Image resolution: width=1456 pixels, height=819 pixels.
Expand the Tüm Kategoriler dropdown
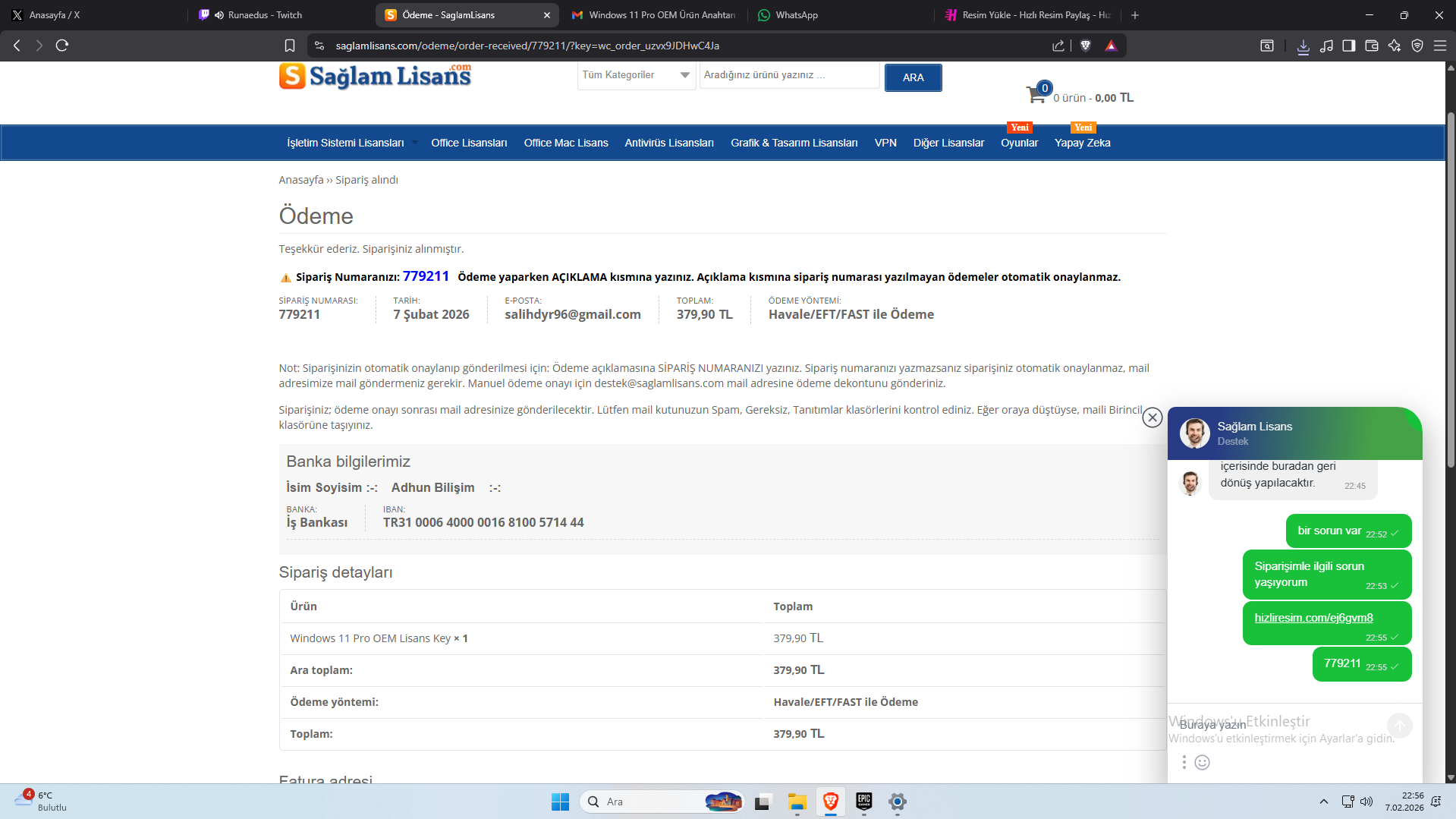point(637,75)
